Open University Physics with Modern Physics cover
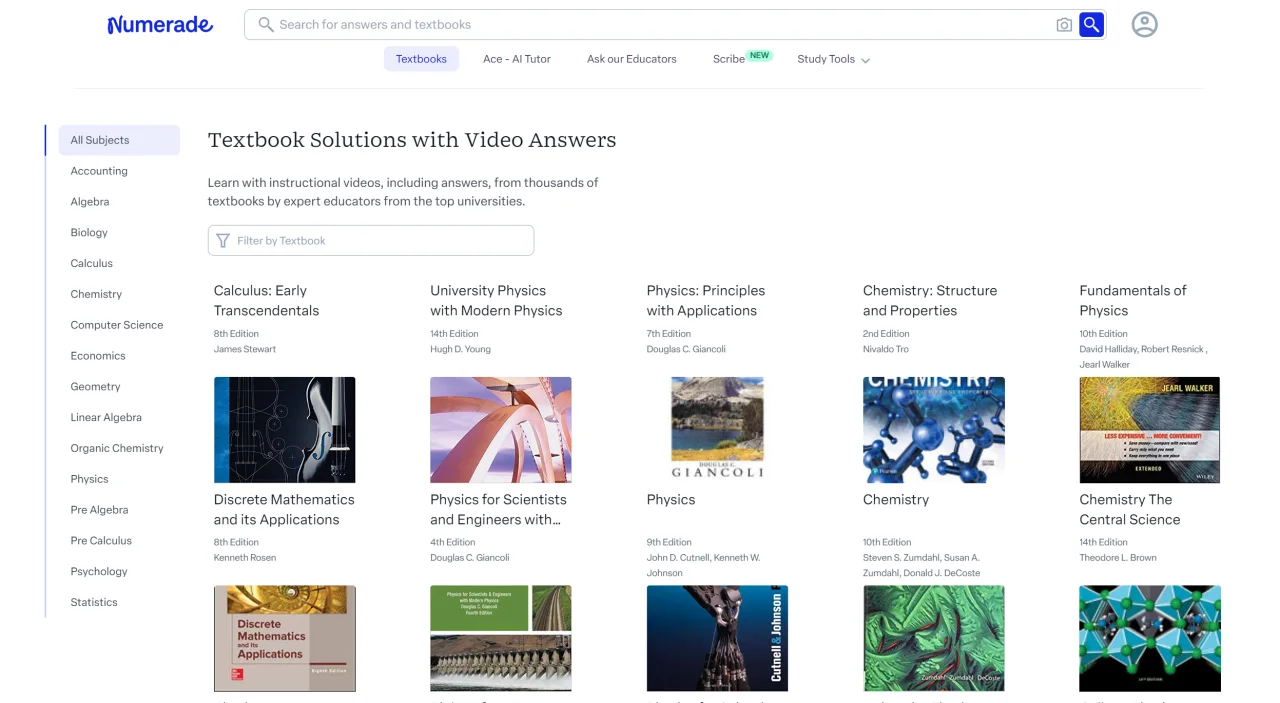This screenshot has height=703, width=1280. point(501,430)
